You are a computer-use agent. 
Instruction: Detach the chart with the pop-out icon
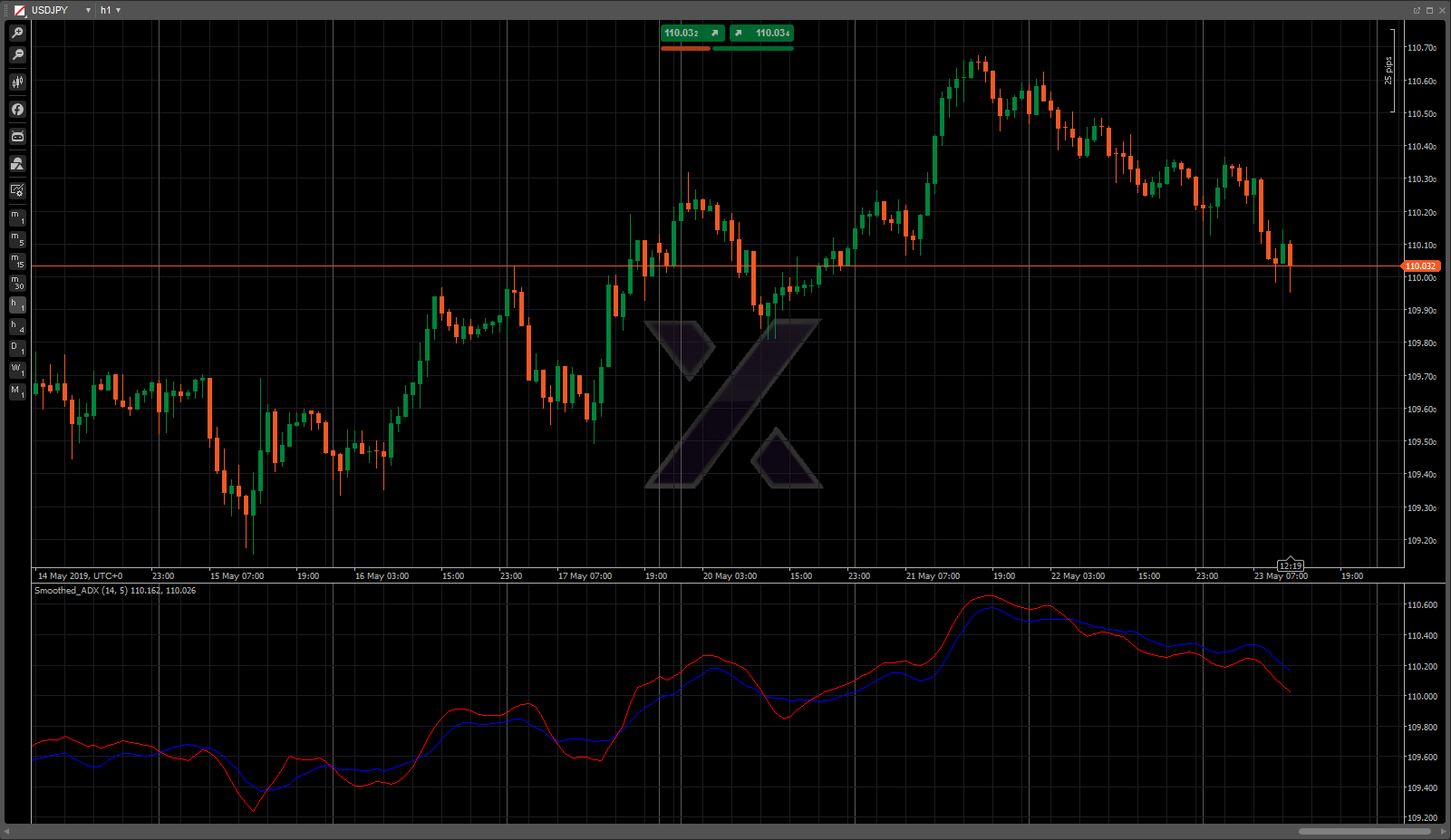1417,10
